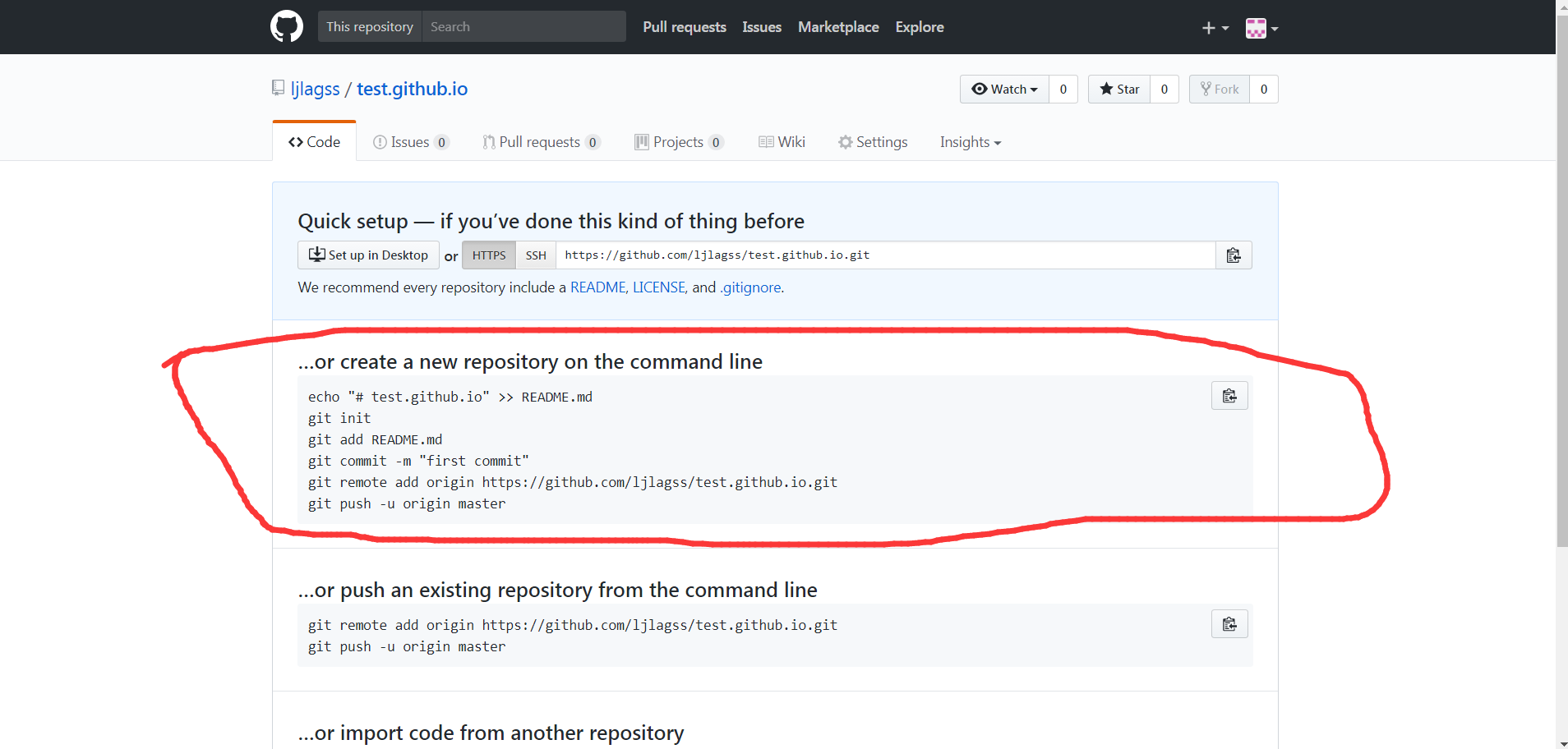The image size is (1568, 749).
Task: Open Issues in top navigation
Action: [762, 27]
